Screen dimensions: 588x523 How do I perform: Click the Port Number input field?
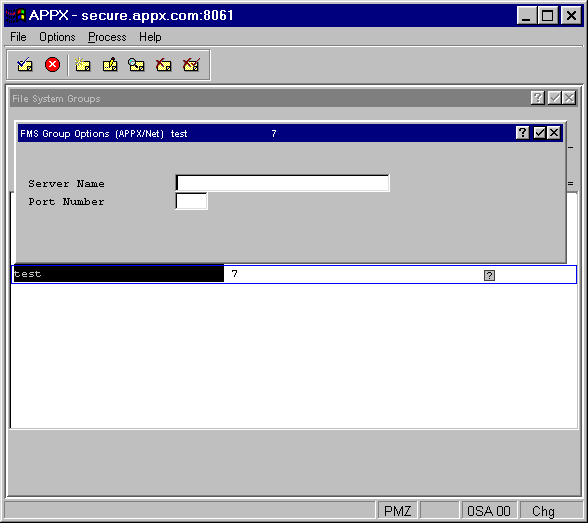point(191,201)
